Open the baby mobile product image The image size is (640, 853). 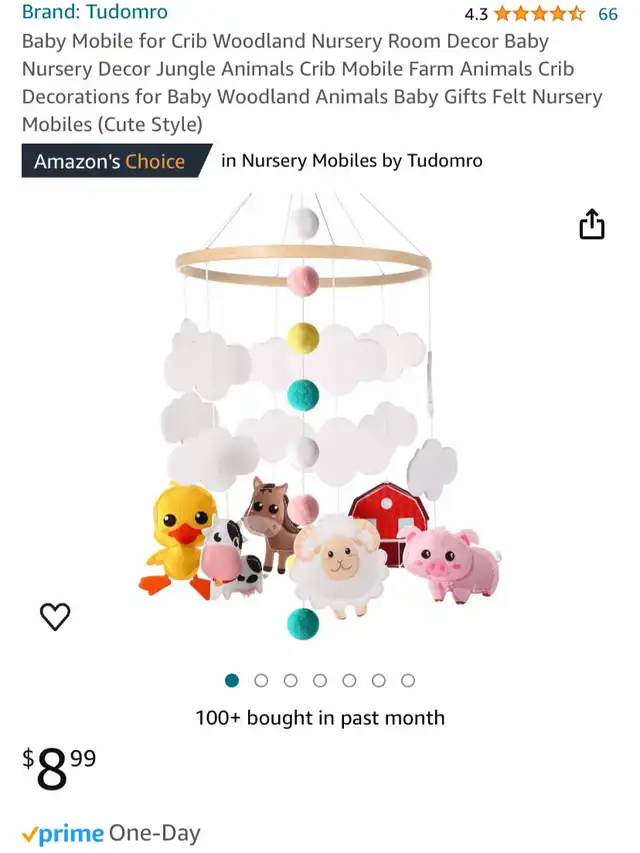319,416
